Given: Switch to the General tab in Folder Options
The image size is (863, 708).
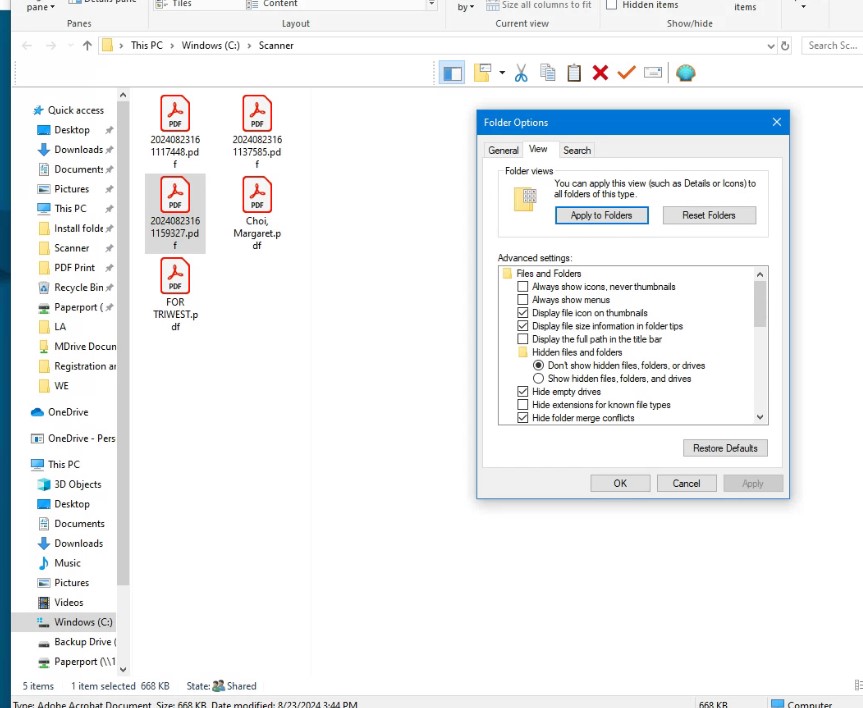Looking at the screenshot, I should click(503, 150).
